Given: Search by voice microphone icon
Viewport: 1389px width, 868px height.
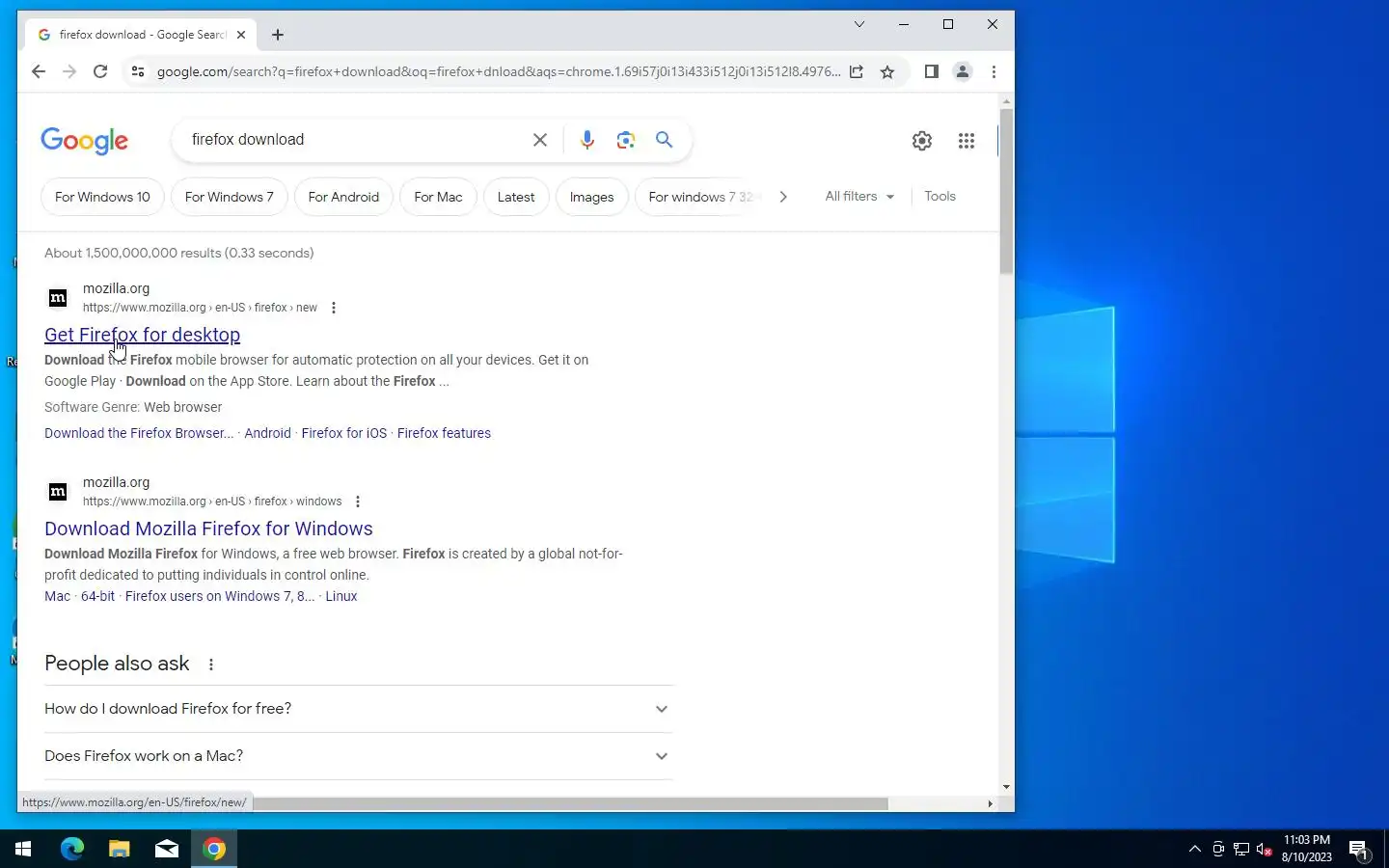Looking at the screenshot, I should click(587, 140).
